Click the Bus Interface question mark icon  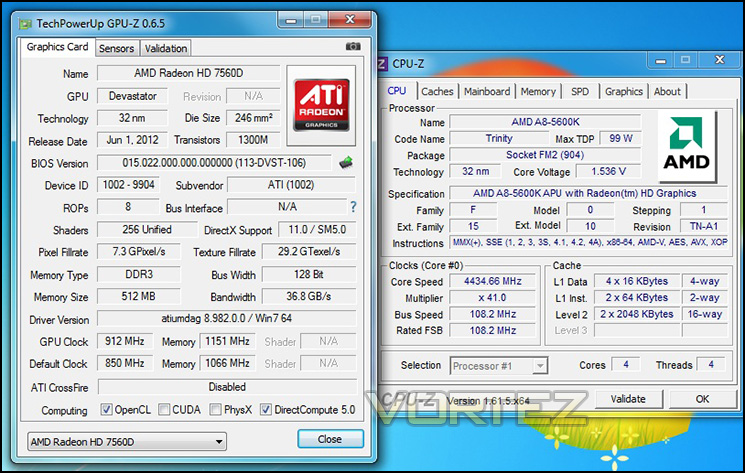point(353,207)
